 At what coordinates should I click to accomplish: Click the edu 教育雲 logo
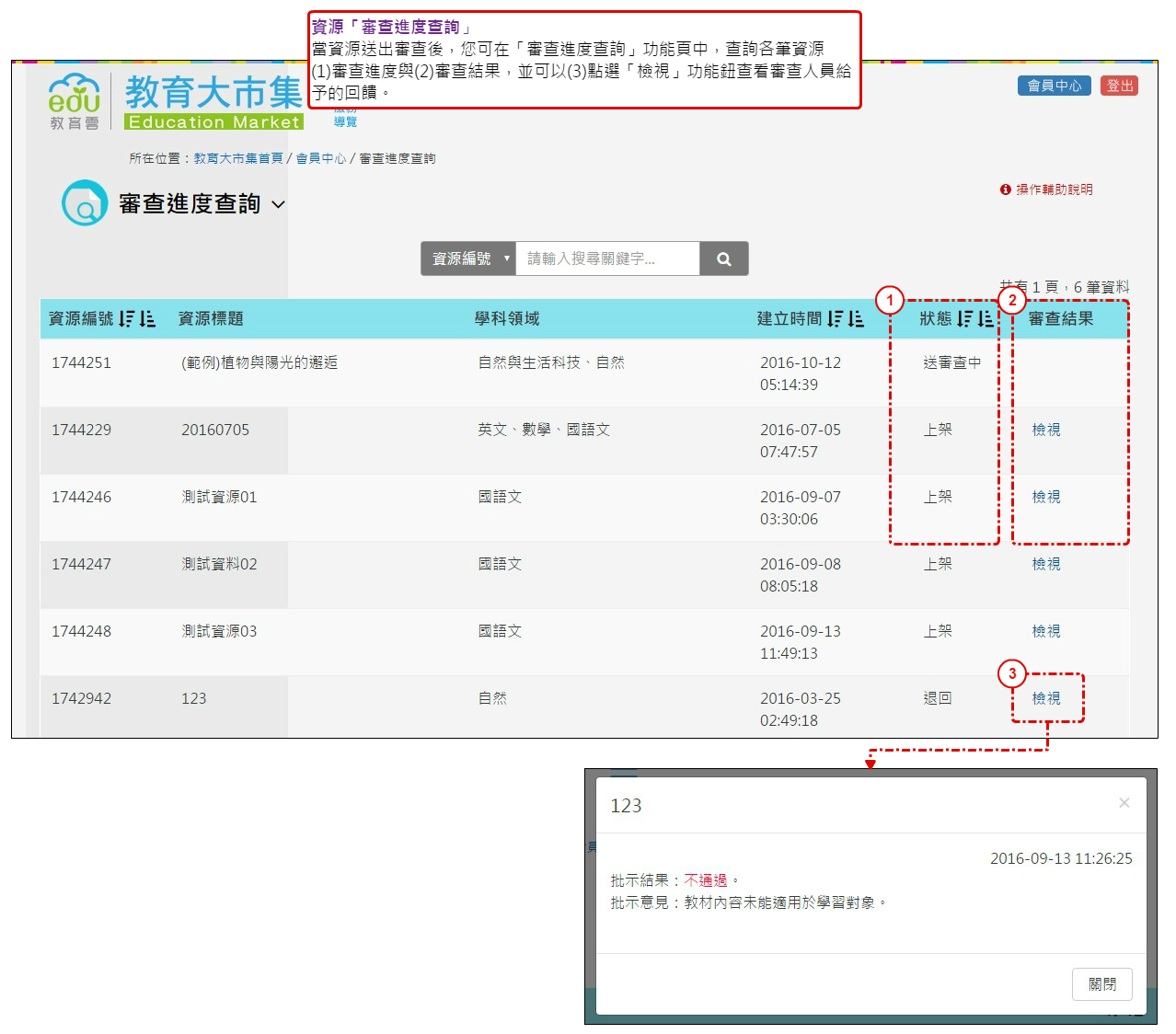[x=74, y=101]
